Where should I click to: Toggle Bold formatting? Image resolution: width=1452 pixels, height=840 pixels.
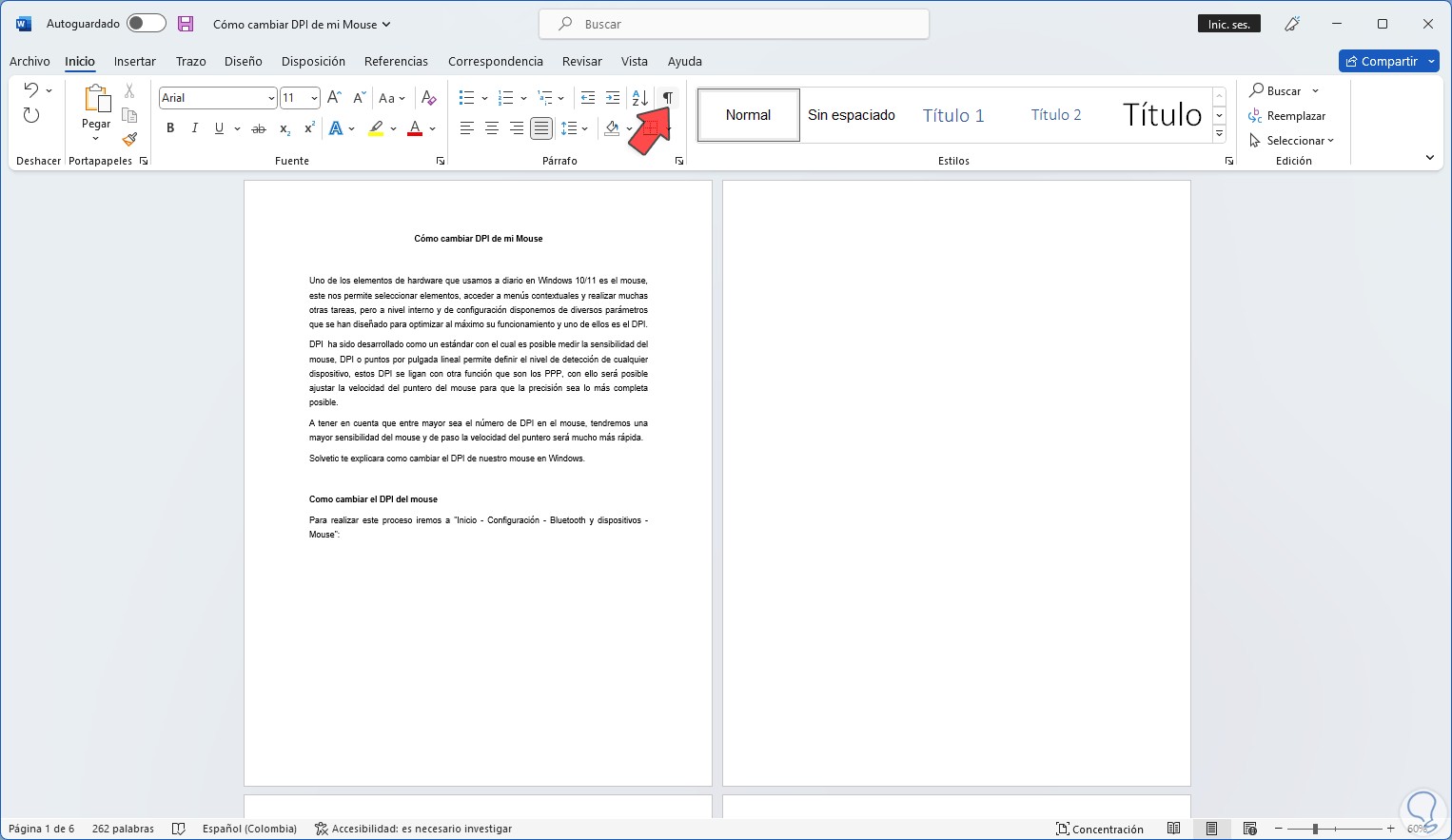pos(170,128)
